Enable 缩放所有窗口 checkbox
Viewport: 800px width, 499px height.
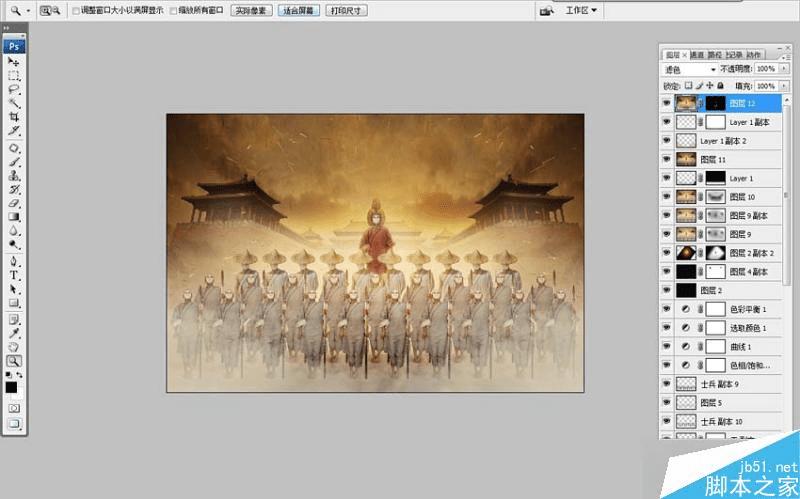coord(173,11)
